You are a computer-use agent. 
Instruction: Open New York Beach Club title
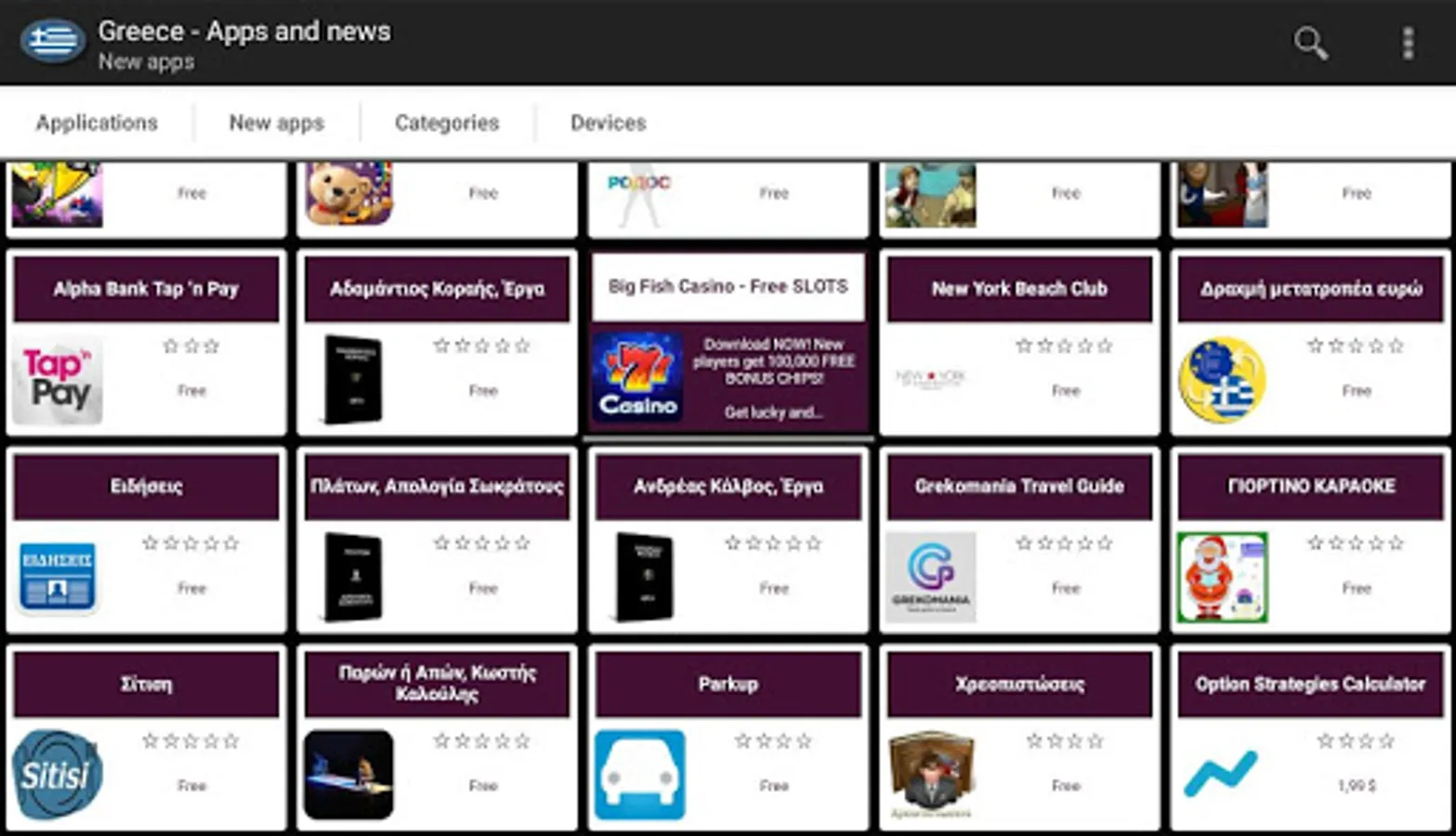pyautogui.click(x=1019, y=289)
